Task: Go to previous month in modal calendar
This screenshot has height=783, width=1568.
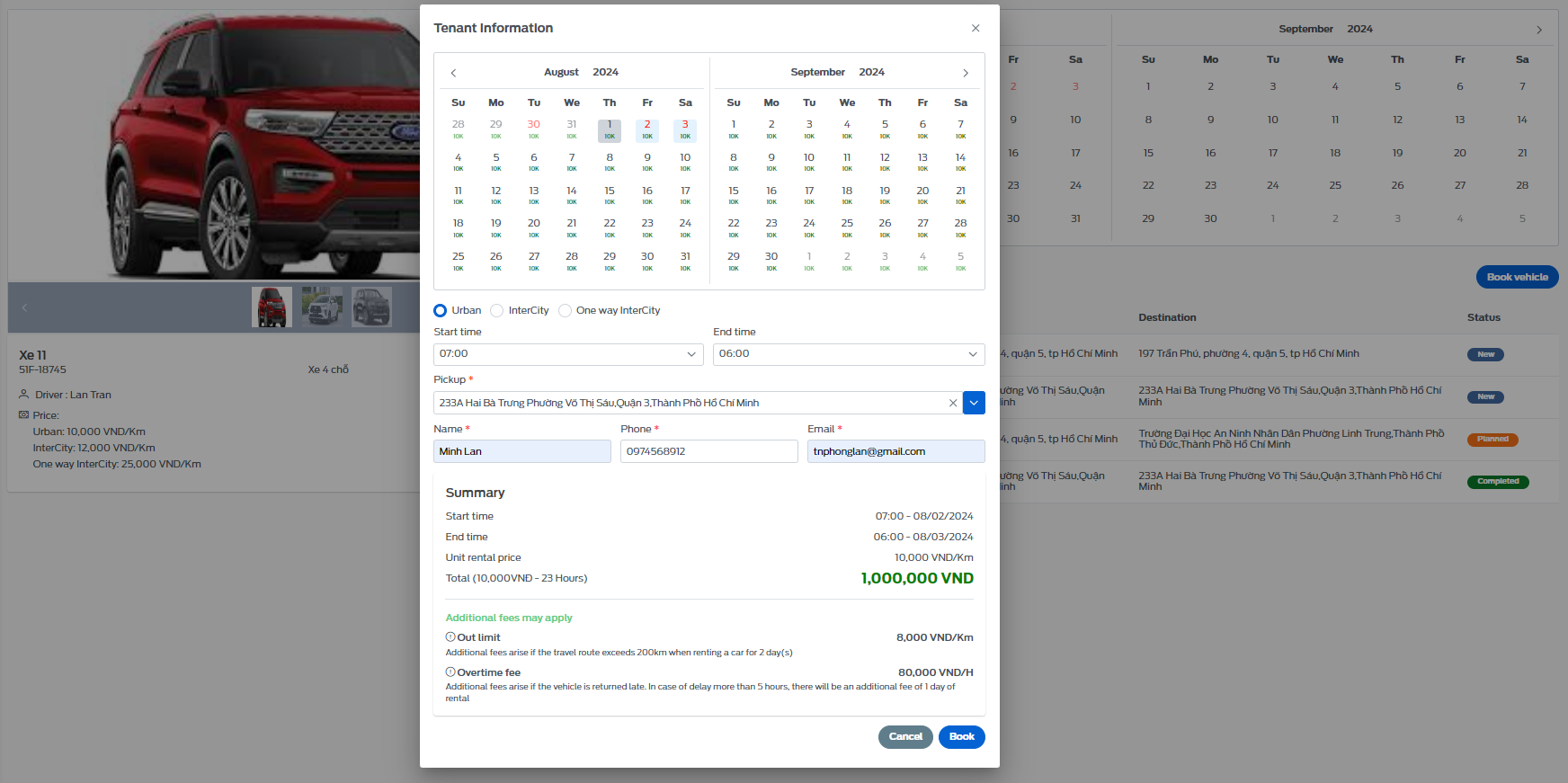Action: tap(453, 73)
